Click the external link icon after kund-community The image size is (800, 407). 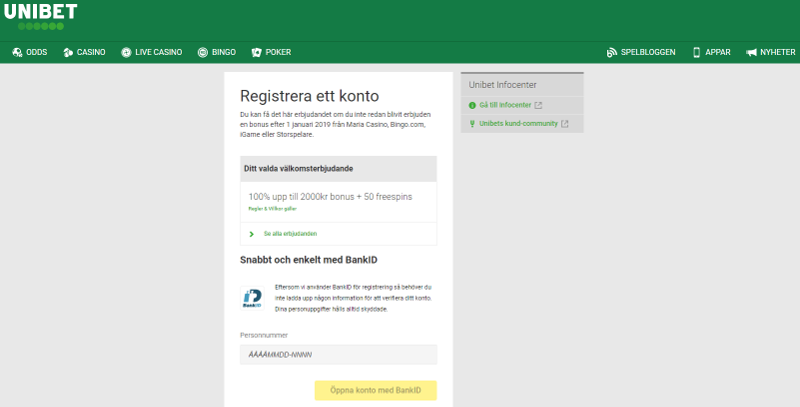564,123
